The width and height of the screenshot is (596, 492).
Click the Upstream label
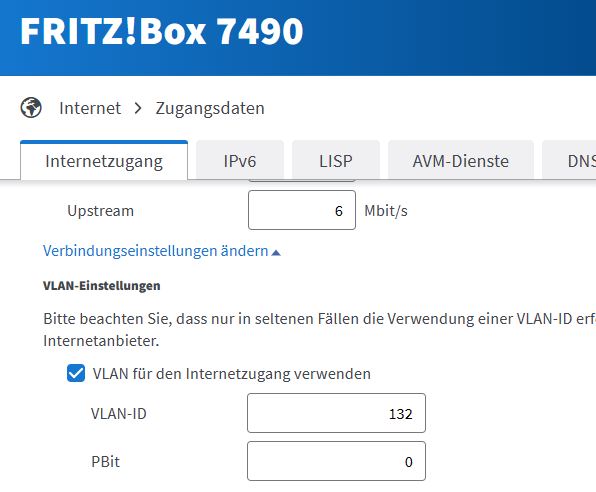click(x=100, y=211)
